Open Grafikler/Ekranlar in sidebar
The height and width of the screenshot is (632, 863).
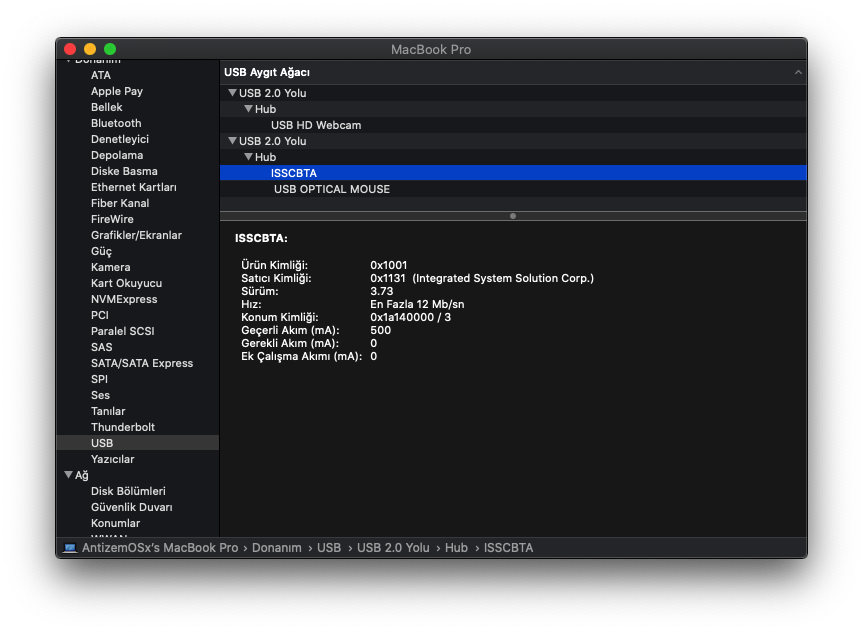136,235
